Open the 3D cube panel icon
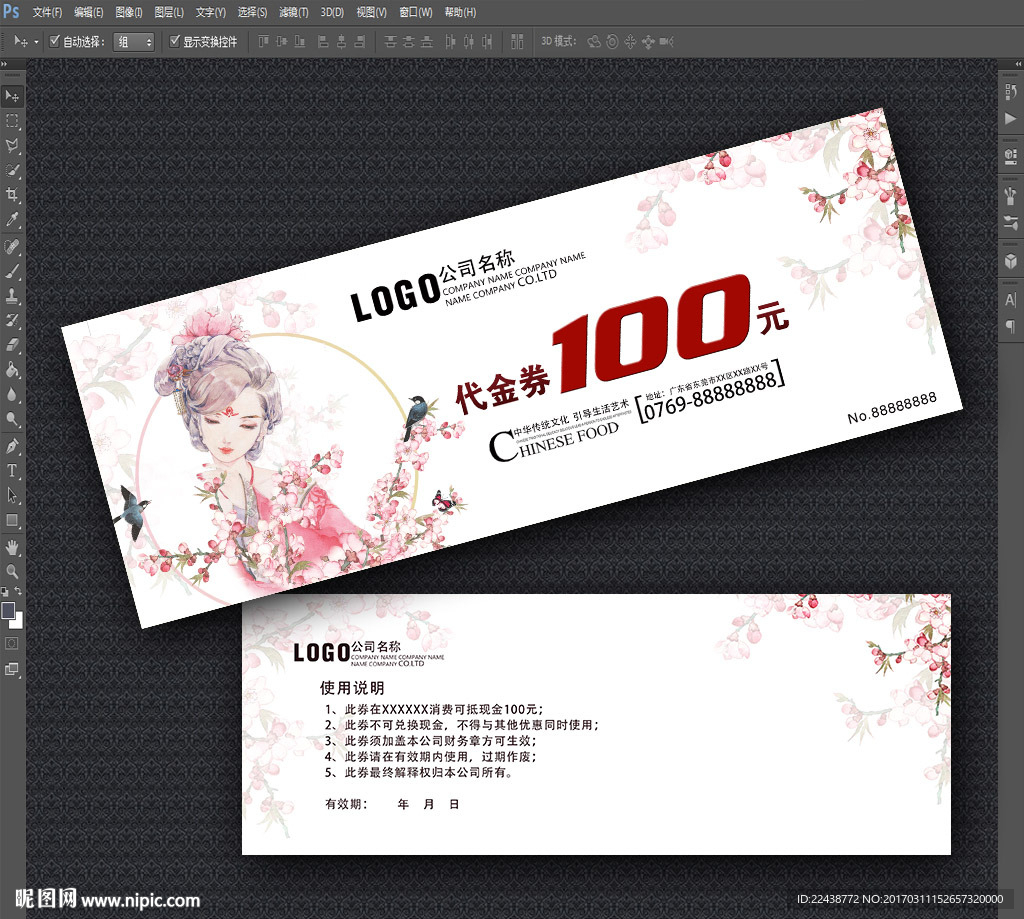The height and width of the screenshot is (919, 1024). click(1011, 261)
